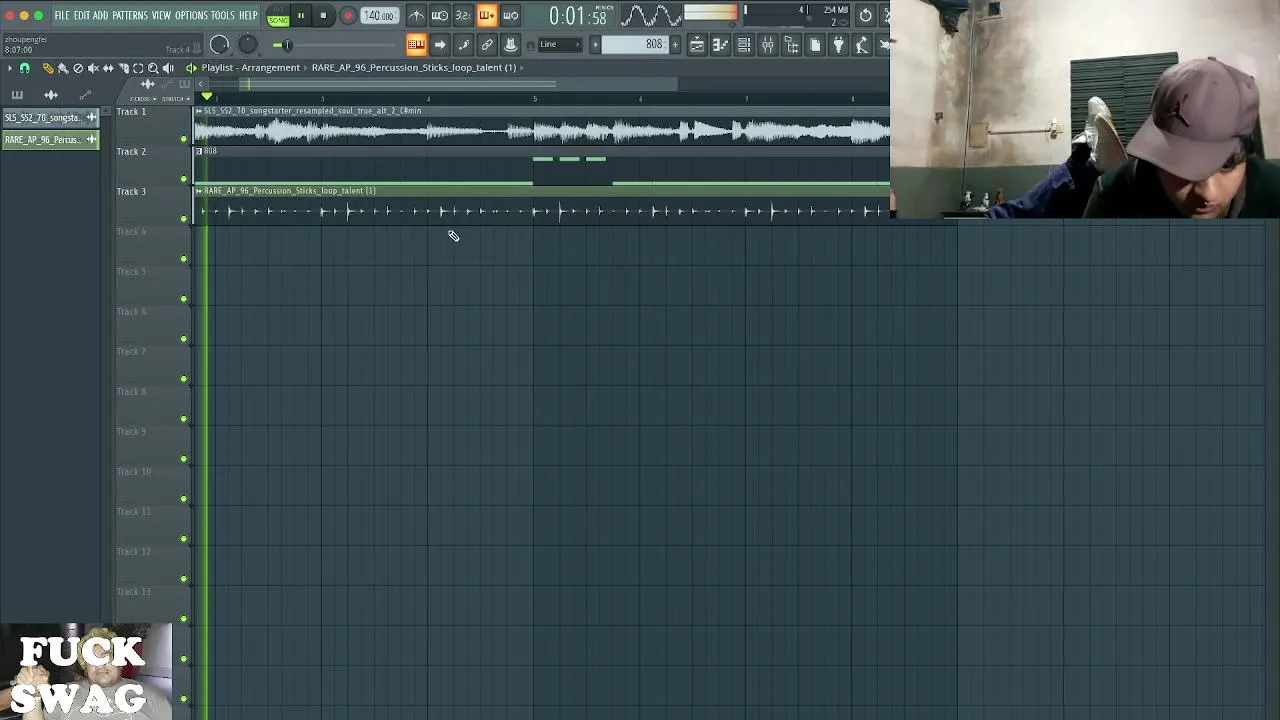Screen dimensions: 1280x720
Task: Click the orange typing keyboard to piano icon
Action: [x=416, y=44]
